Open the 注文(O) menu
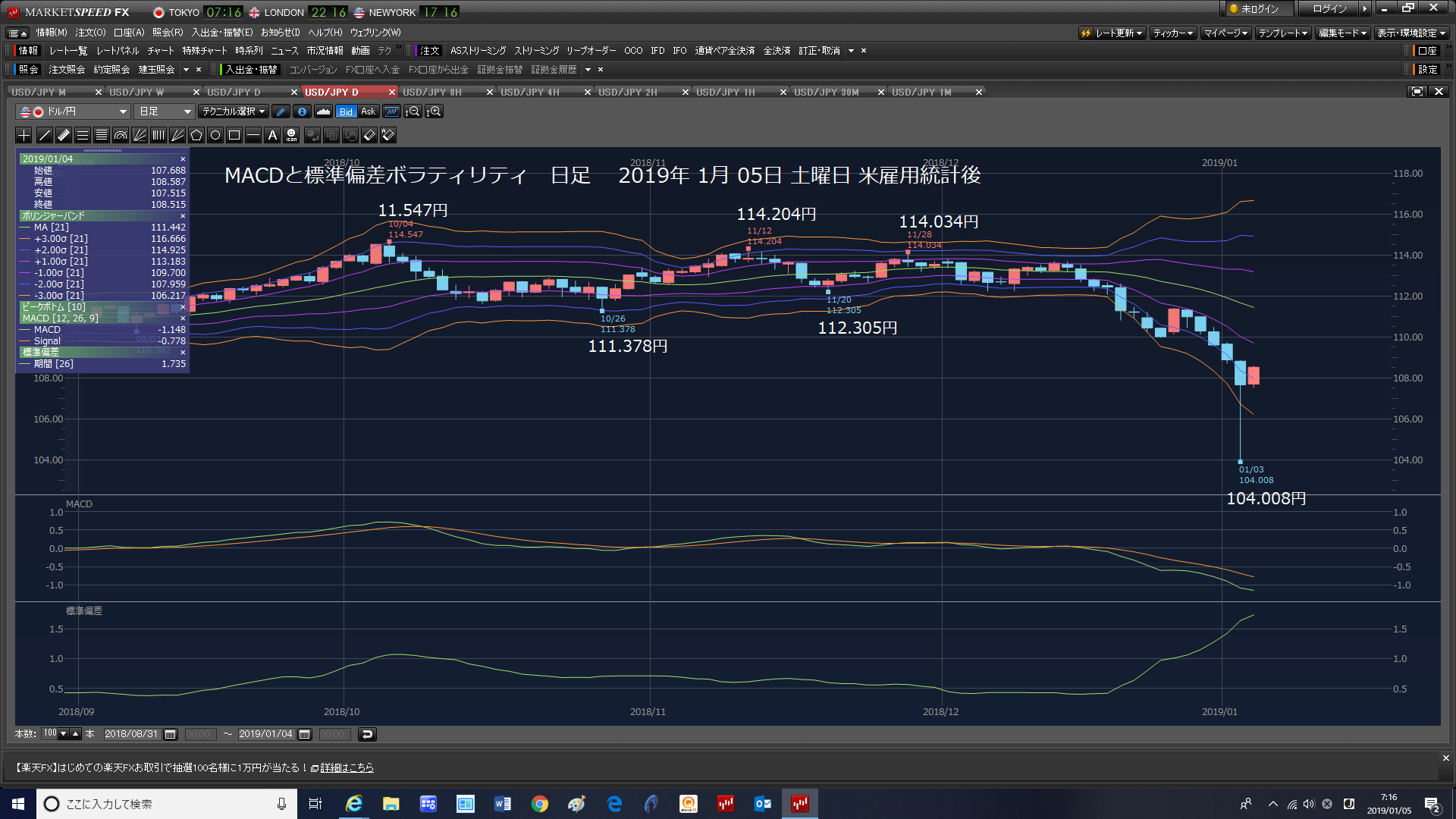Viewport: 1456px width, 819px height. [90, 33]
